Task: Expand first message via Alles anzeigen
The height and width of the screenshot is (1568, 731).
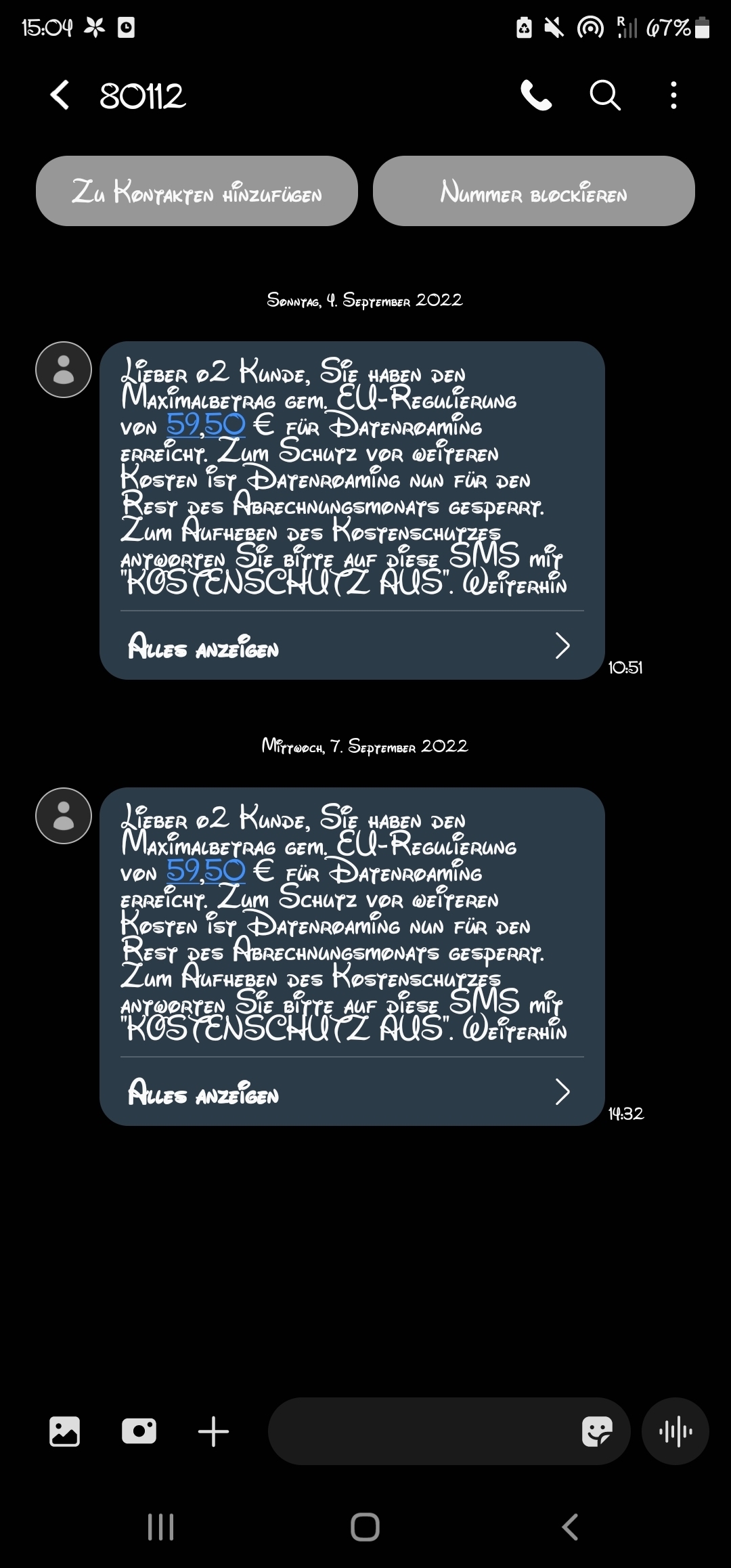Action: pyautogui.click(x=203, y=647)
